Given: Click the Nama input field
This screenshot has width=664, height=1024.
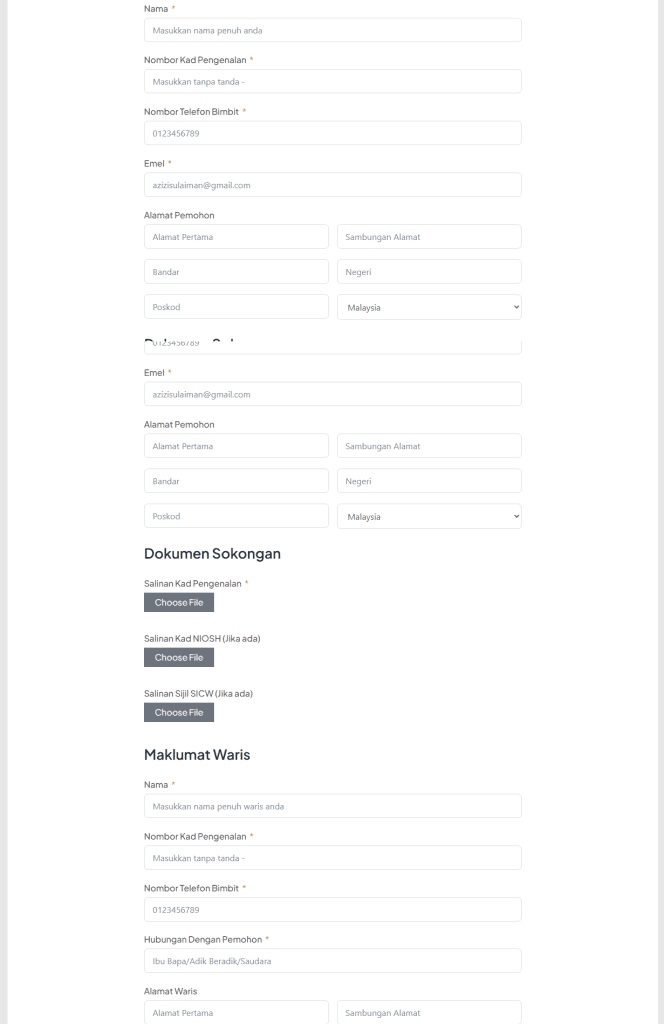Looking at the screenshot, I should click(x=332, y=29).
